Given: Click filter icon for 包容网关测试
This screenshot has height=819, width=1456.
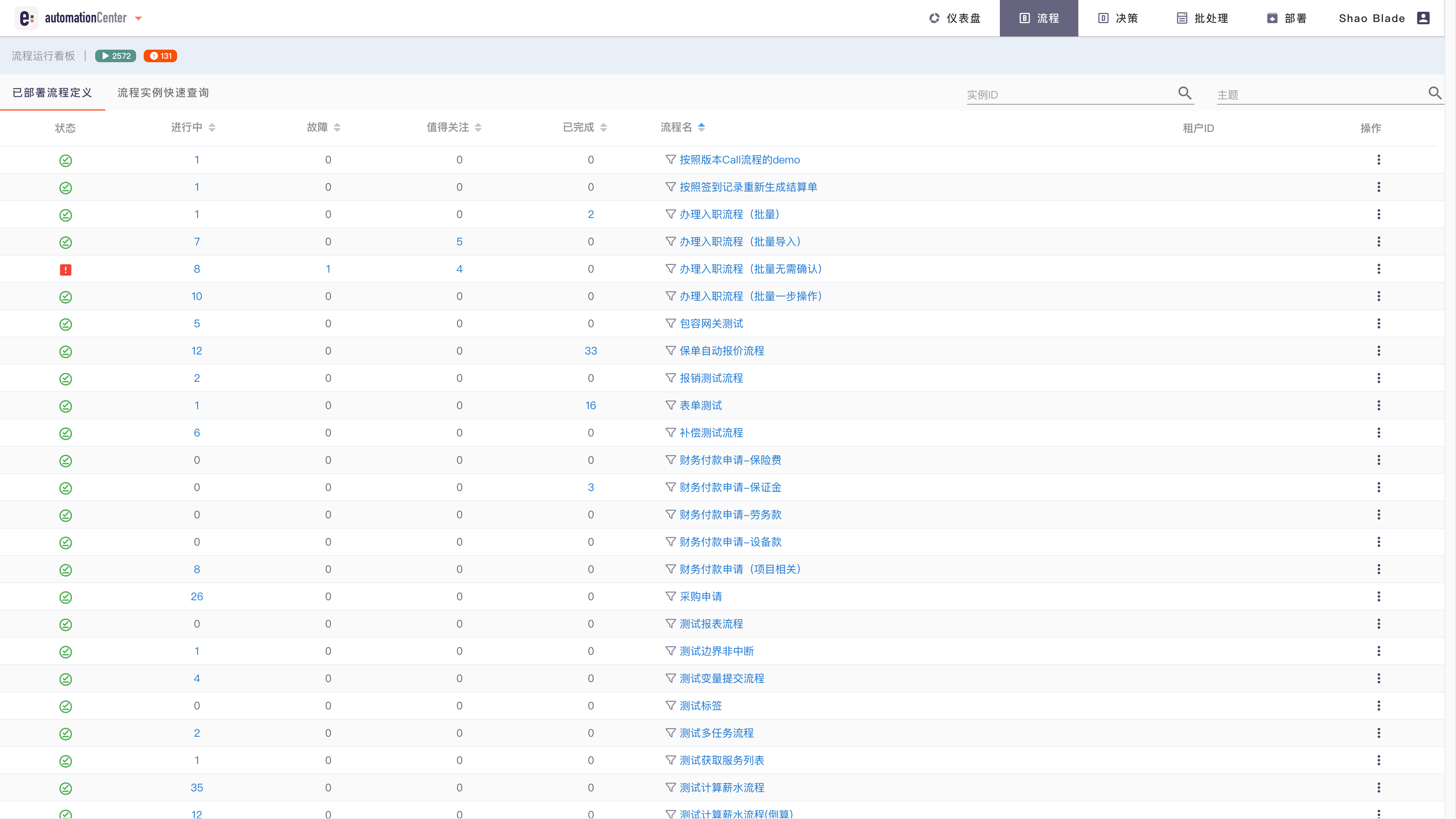Looking at the screenshot, I should [x=670, y=323].
